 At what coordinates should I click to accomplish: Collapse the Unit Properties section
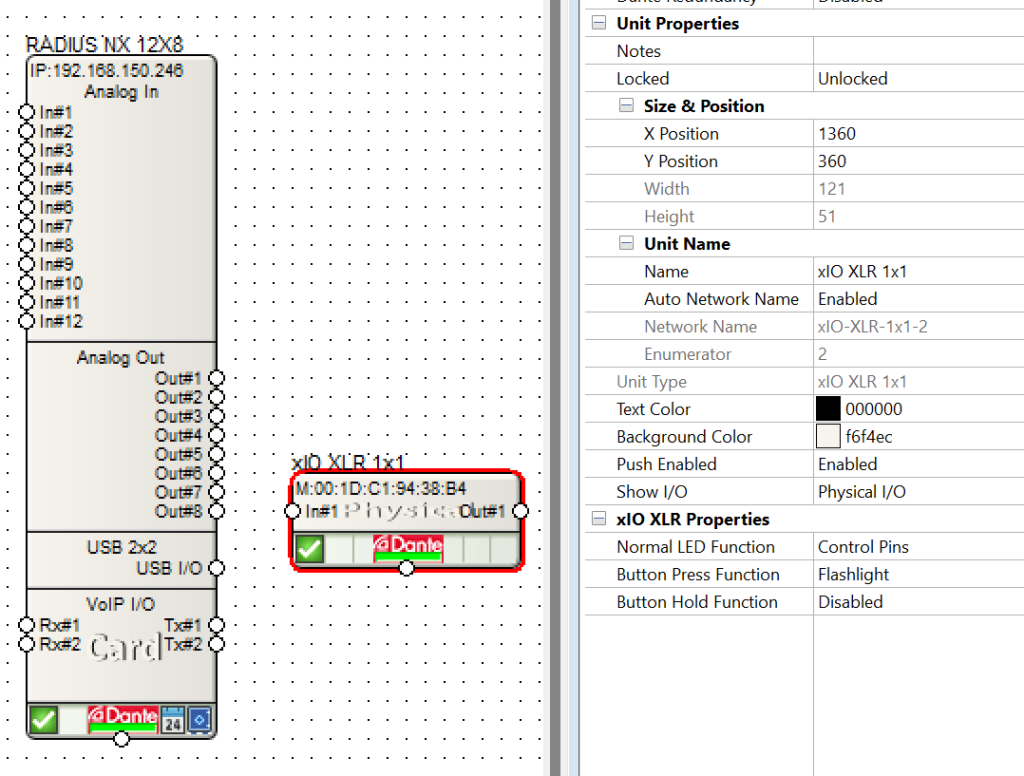[x=599, y=23]
